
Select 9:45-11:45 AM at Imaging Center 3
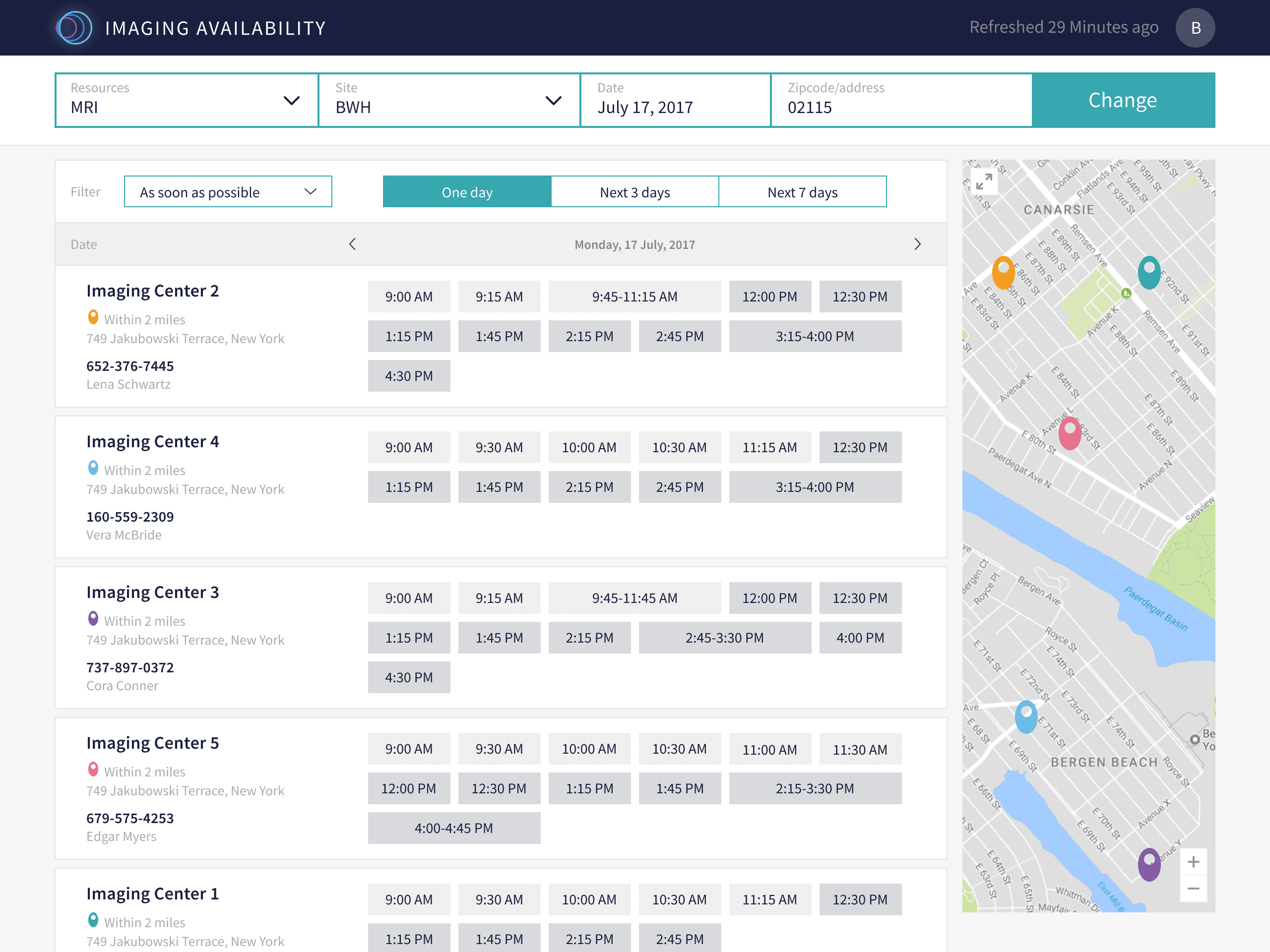pos(635,598)
